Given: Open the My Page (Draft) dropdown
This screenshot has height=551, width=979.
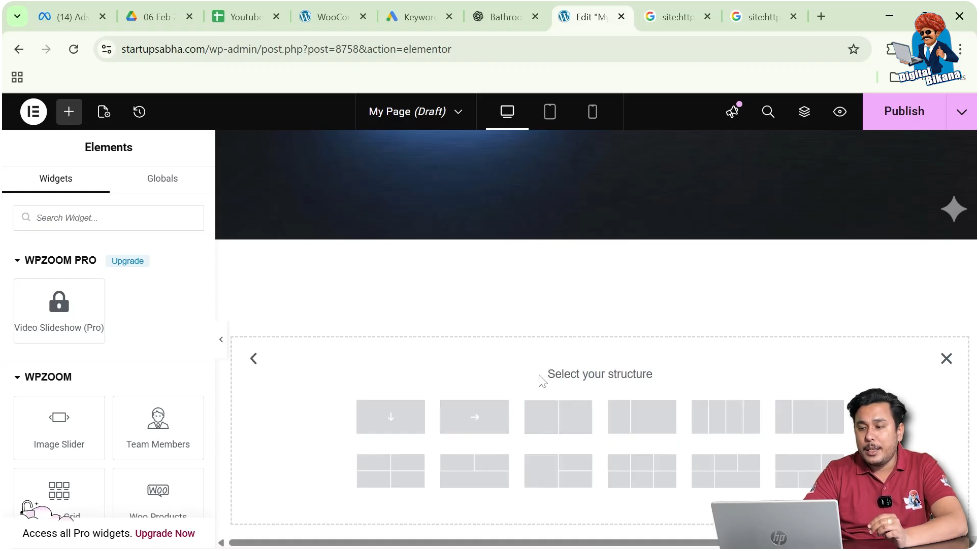Looking at the screenshot, I should tap(416, 112).
